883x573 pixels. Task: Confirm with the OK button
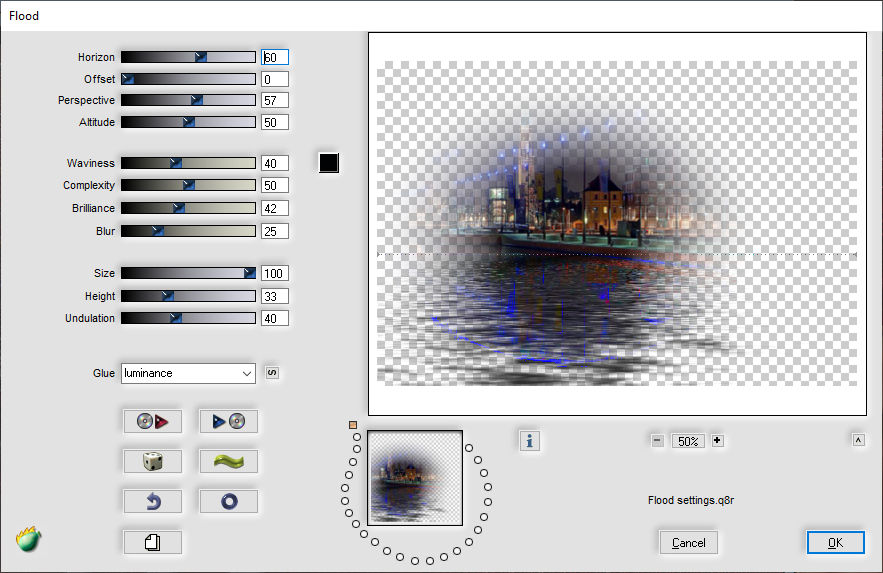click(835, 543)
